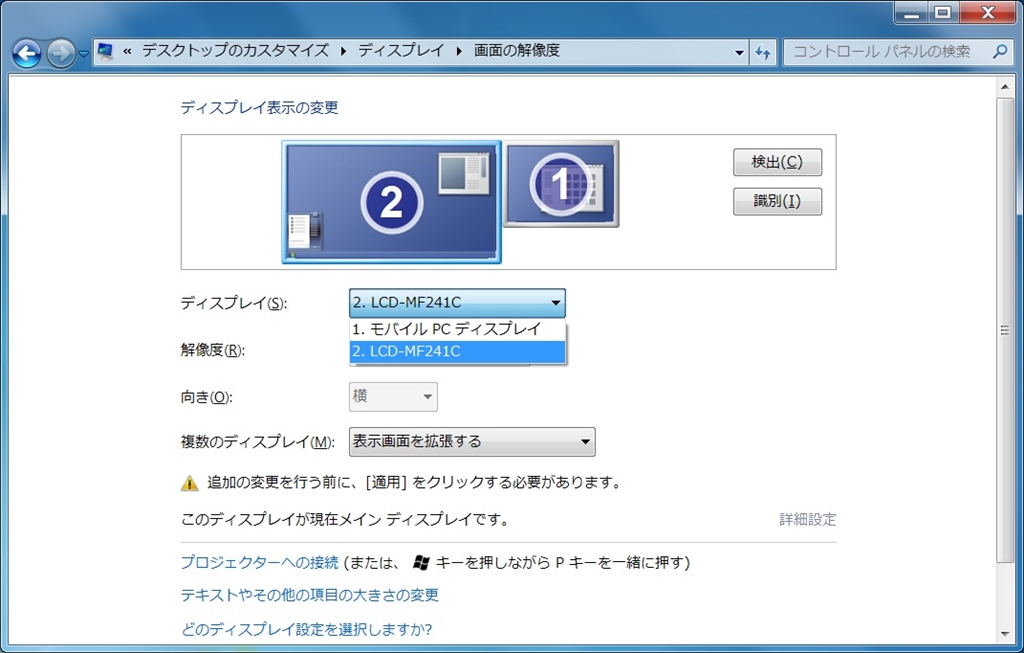
Task: Close the screen resolution window
Action: [987, 12]
